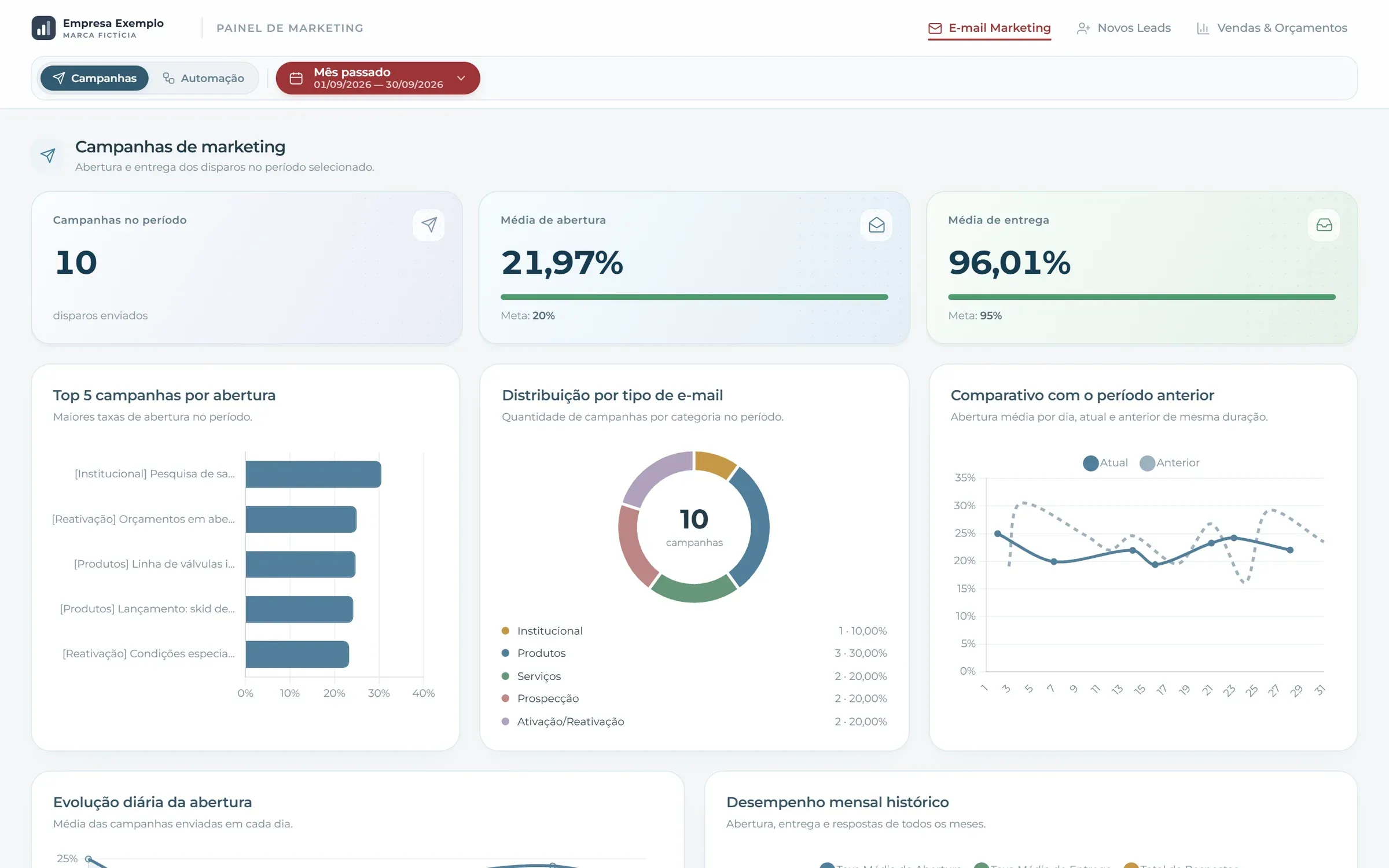Image resolution: width=1389 pixels, height=868 pixels.
Task: Click the send icon in Campanhas no período card
Action: pos(429,225)
